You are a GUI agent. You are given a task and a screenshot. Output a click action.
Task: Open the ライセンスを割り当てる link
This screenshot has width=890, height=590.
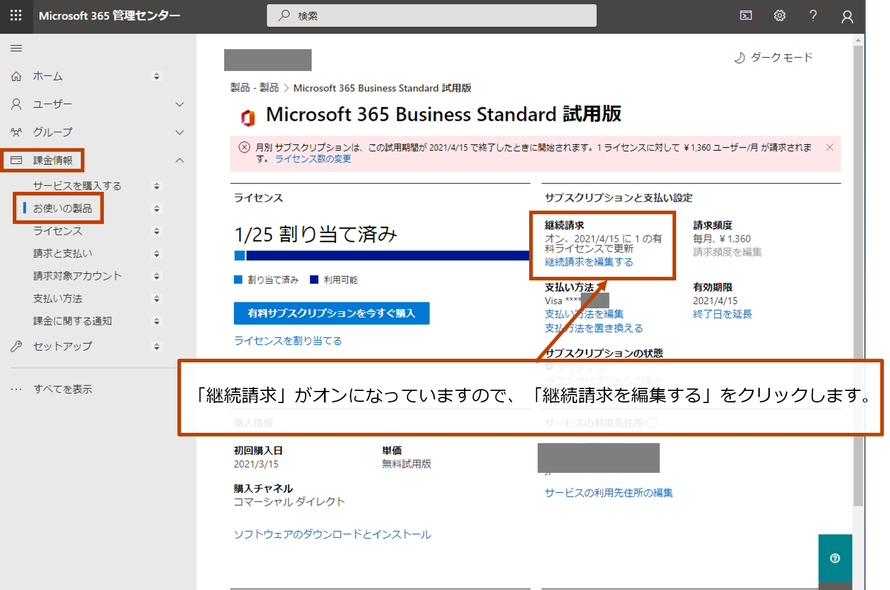click(287, 341)
